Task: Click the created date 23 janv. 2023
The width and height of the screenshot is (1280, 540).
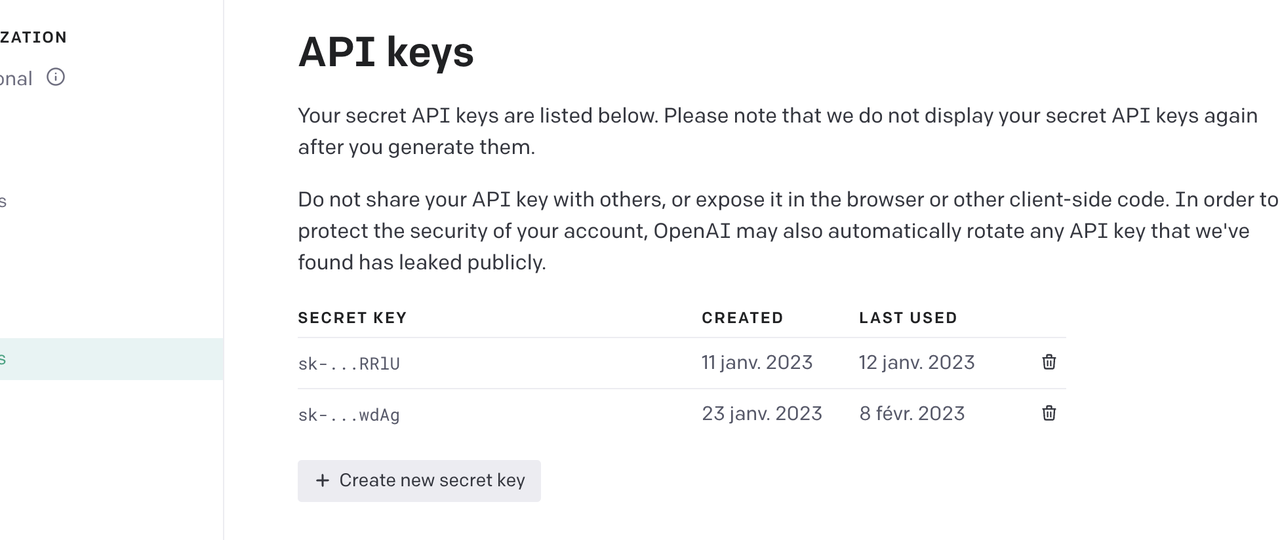Action: [762, 413]
